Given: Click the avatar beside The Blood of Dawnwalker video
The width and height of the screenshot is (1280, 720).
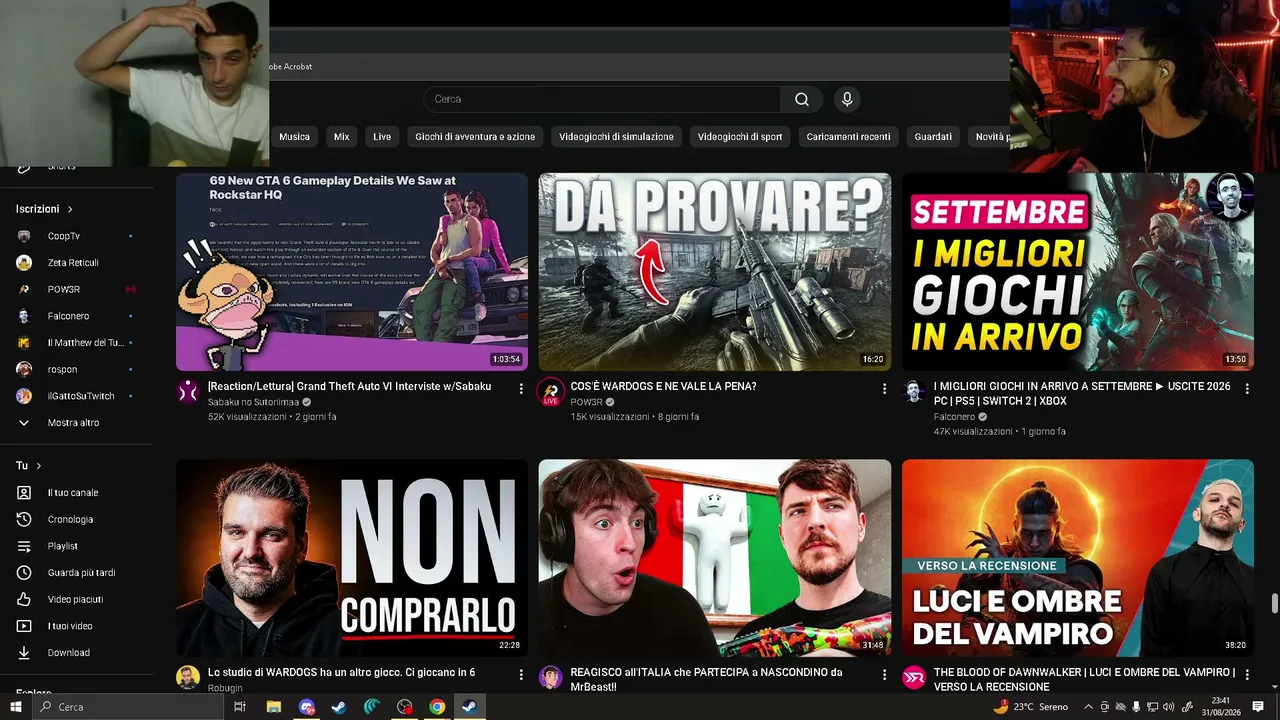Looking at the screenshot, I should 914,677.
